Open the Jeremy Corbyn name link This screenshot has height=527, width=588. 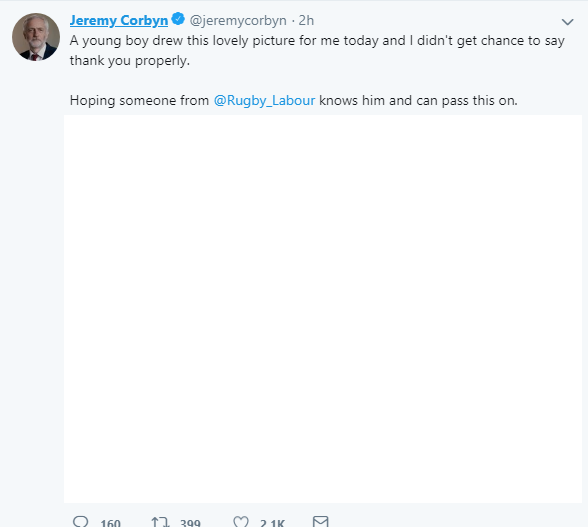(119, 20)
